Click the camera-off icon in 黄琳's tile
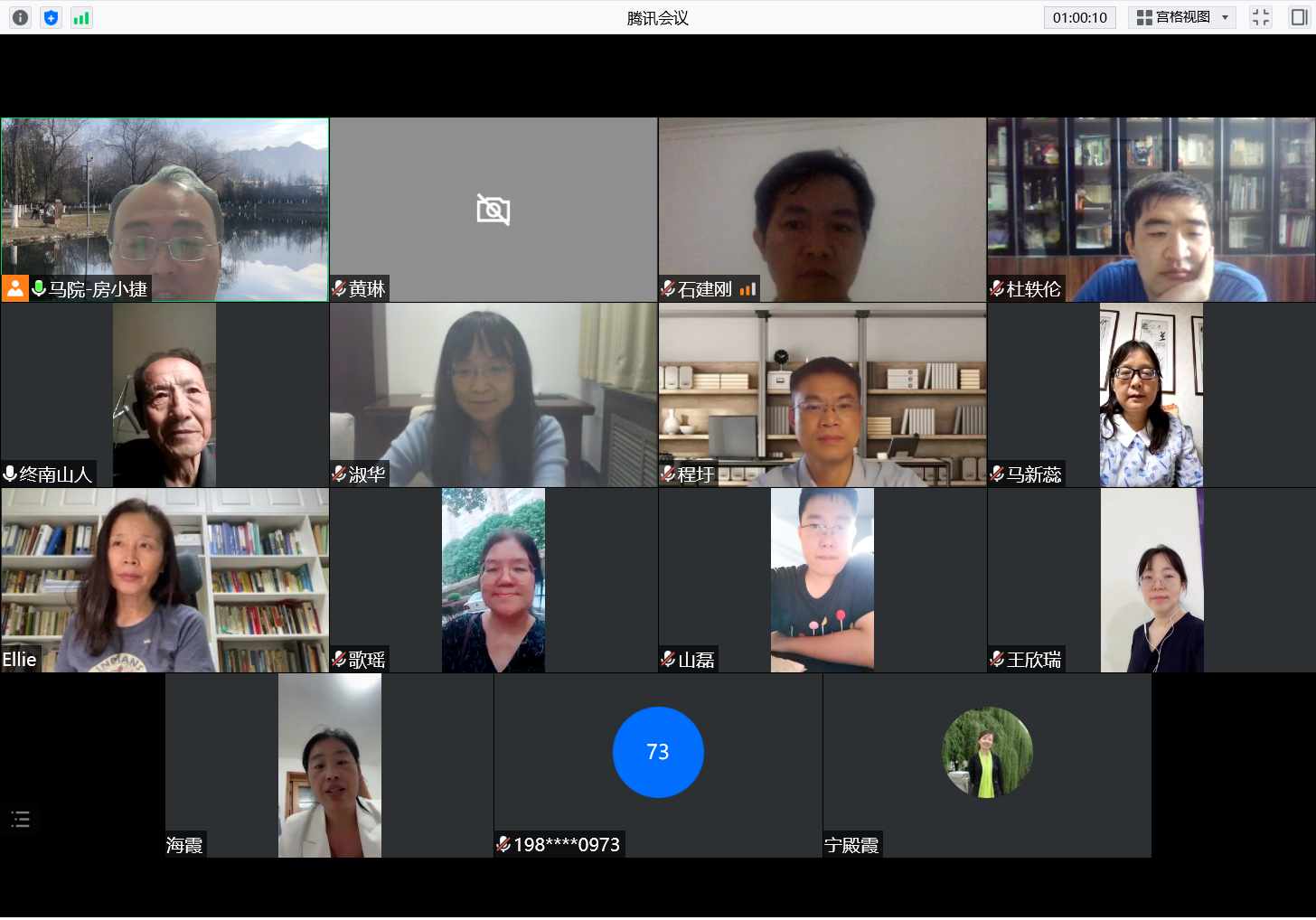1316x920 pixels. 493,210
